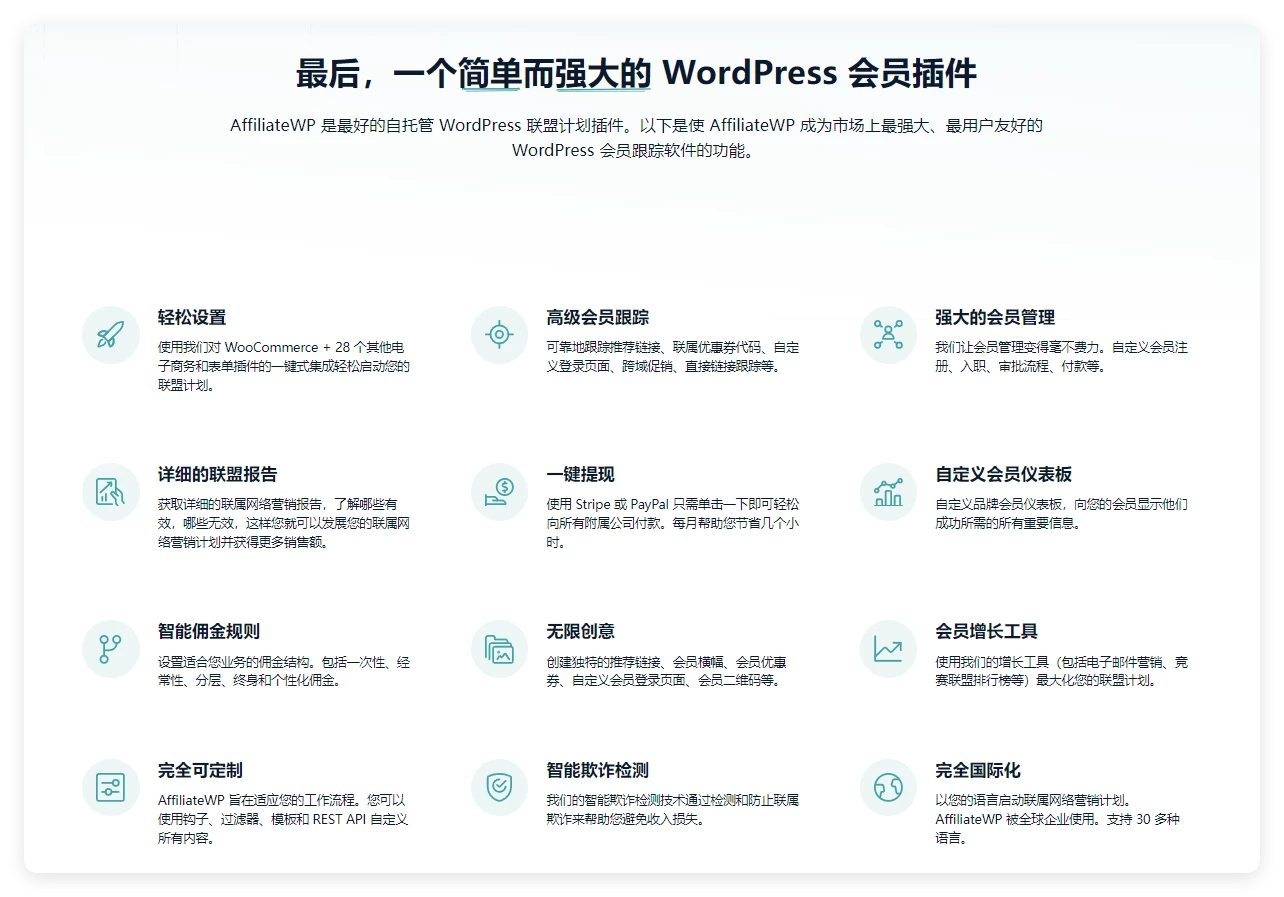This screenshot has height=897, width=1284.
Task: 点击"一键提现"的手持金币图标
Action: coord(499,492)
